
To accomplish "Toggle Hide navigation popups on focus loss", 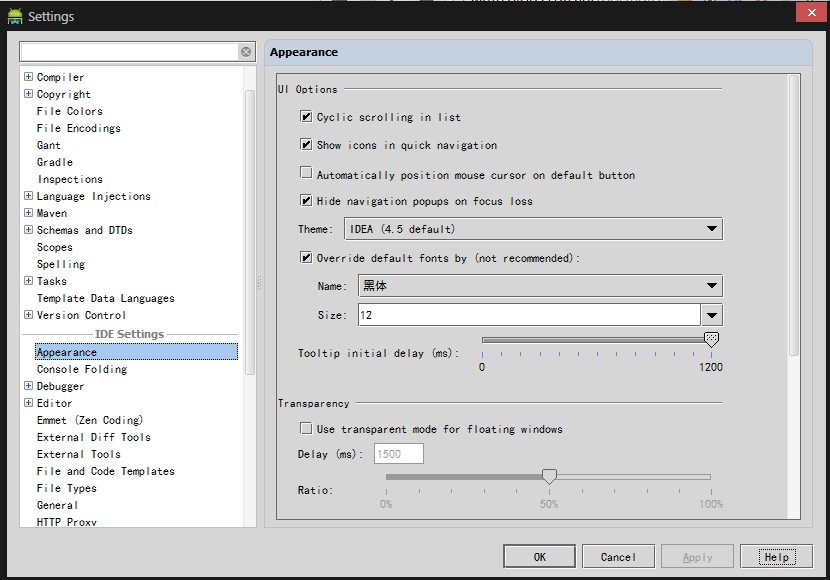I will [306, 201].
